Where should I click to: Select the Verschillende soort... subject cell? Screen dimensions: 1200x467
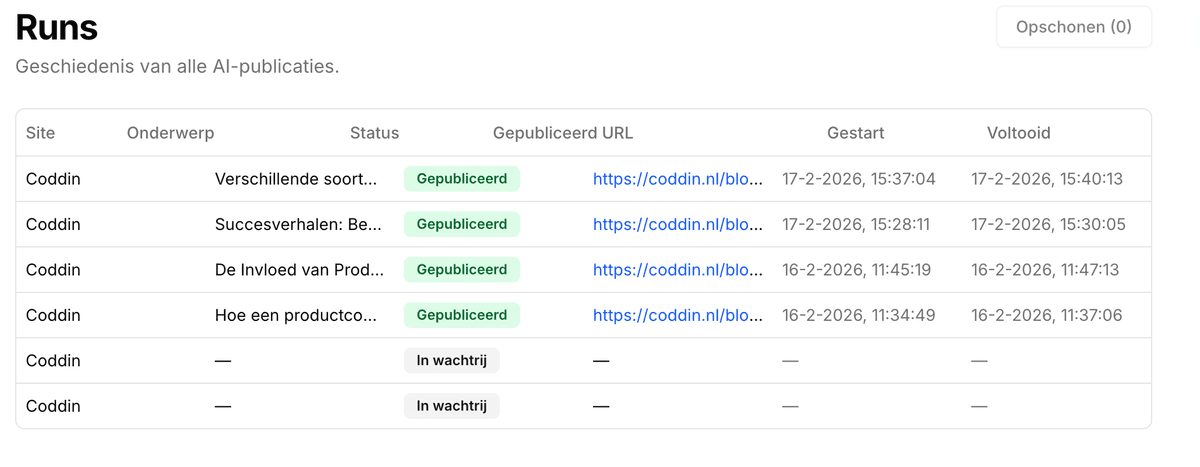[297, 179]
